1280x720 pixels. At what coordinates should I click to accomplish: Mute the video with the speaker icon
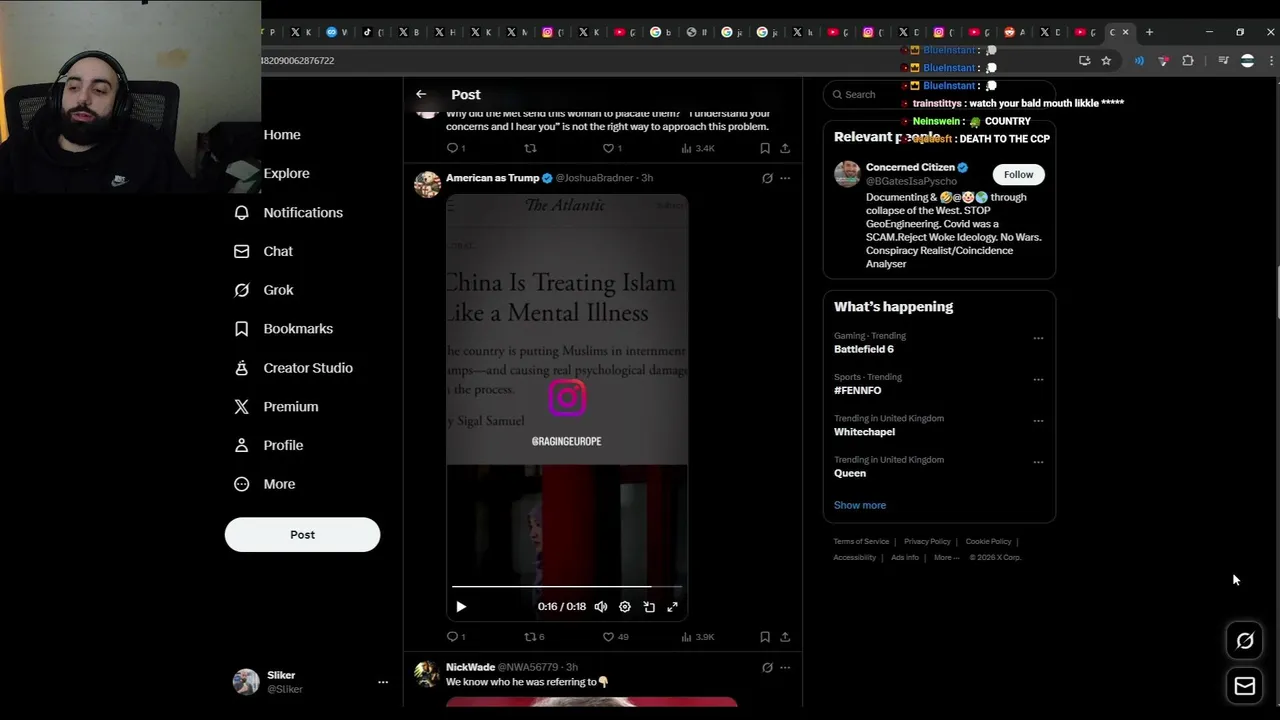601,607
